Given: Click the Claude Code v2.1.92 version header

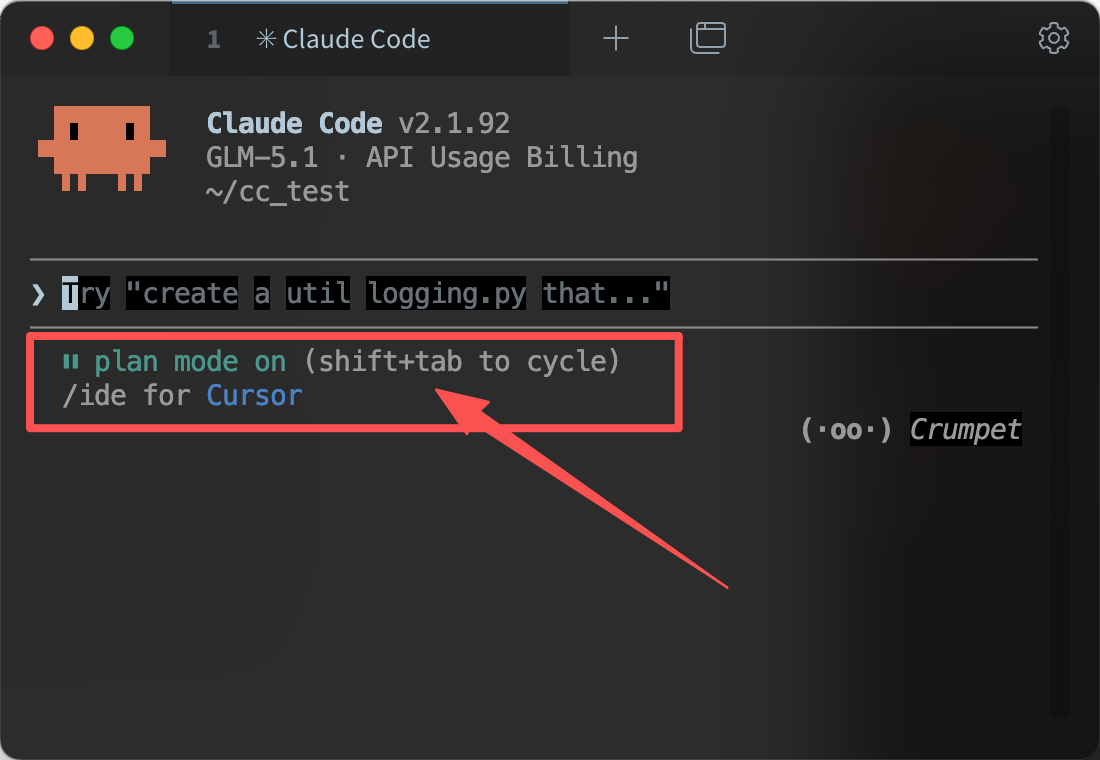Looking at the screenshot, I should click(x=358, y=124).
